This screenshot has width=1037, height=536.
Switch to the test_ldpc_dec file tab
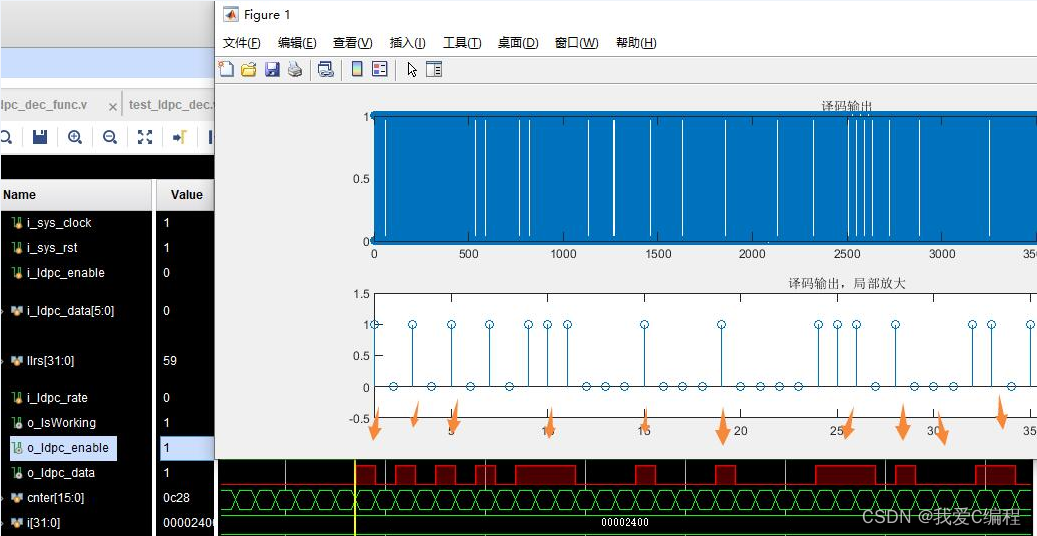click(x=170, y=105)
